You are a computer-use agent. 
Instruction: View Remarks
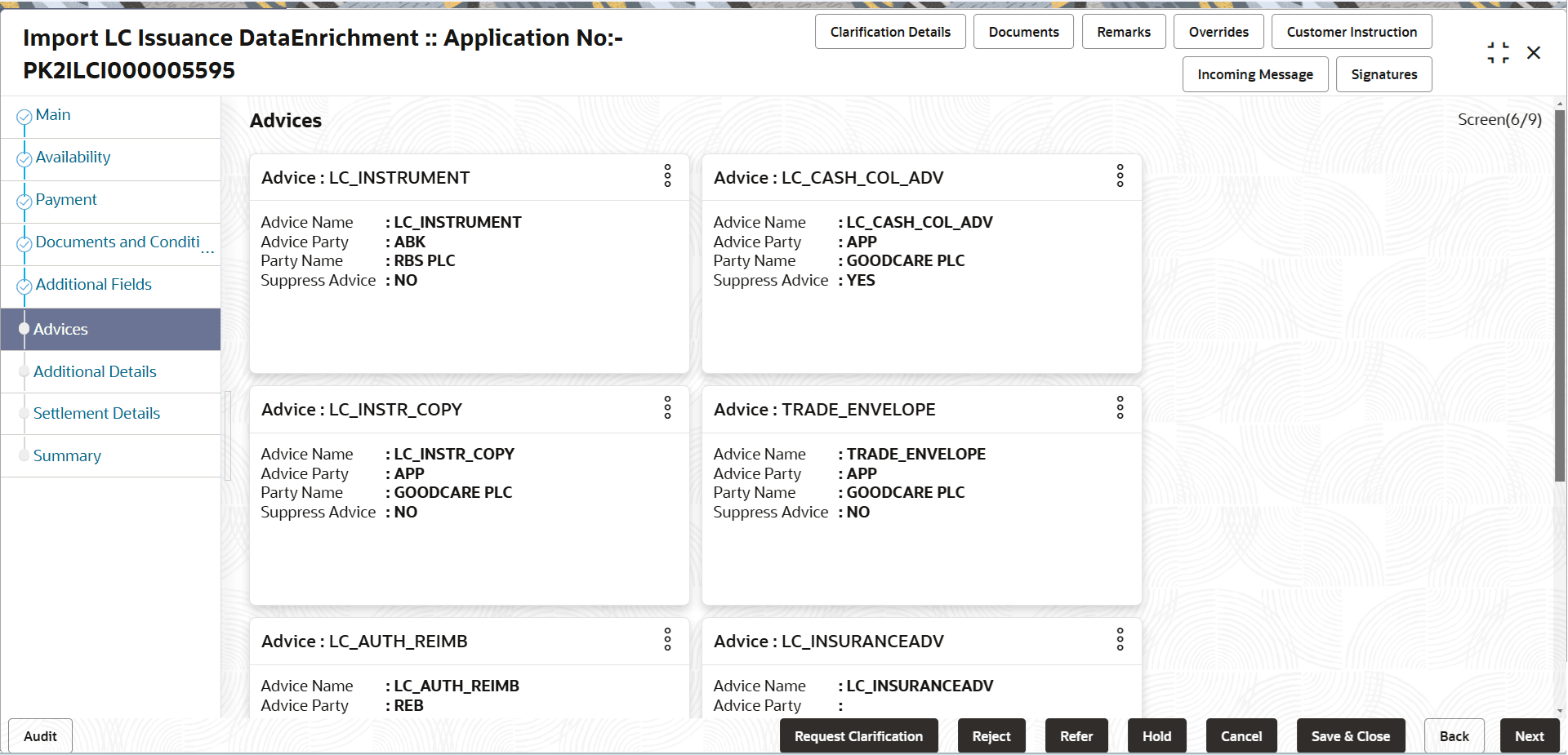click(x=1124, y=32)
